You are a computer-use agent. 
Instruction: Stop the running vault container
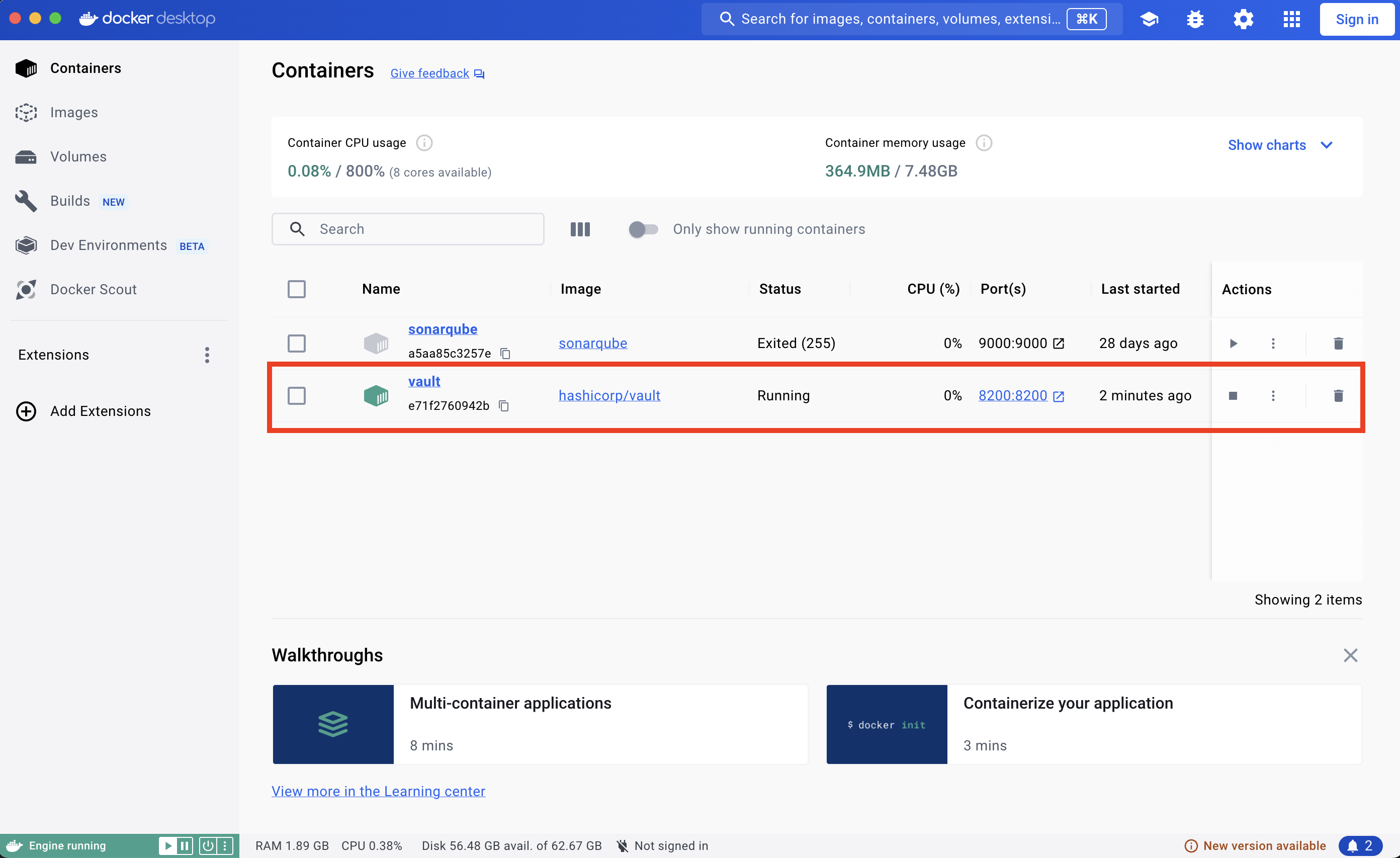1233,395
